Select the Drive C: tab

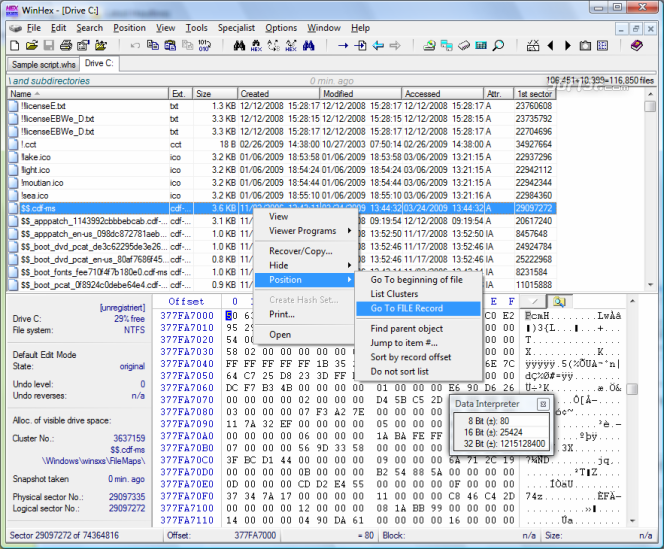click(x=99, y=64)
